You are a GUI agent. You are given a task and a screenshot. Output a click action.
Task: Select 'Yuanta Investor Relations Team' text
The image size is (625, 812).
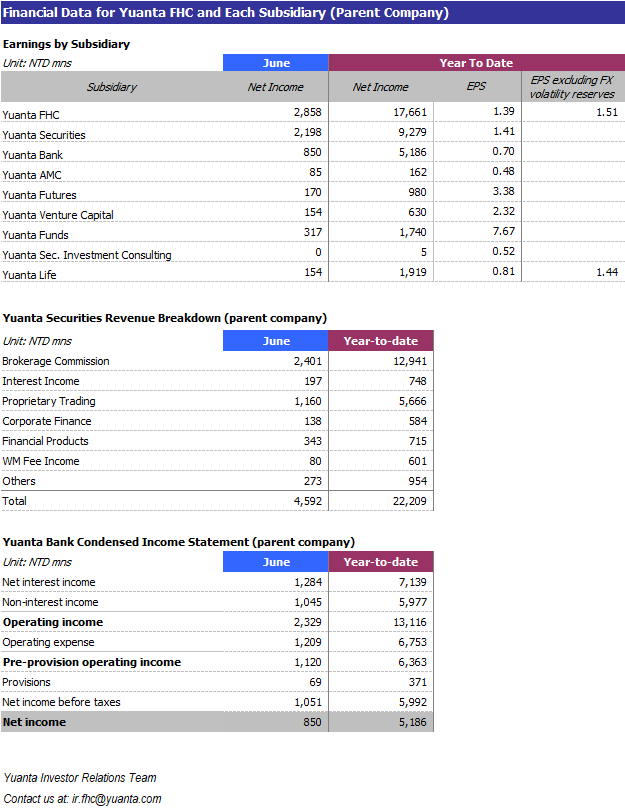[80, 778]
